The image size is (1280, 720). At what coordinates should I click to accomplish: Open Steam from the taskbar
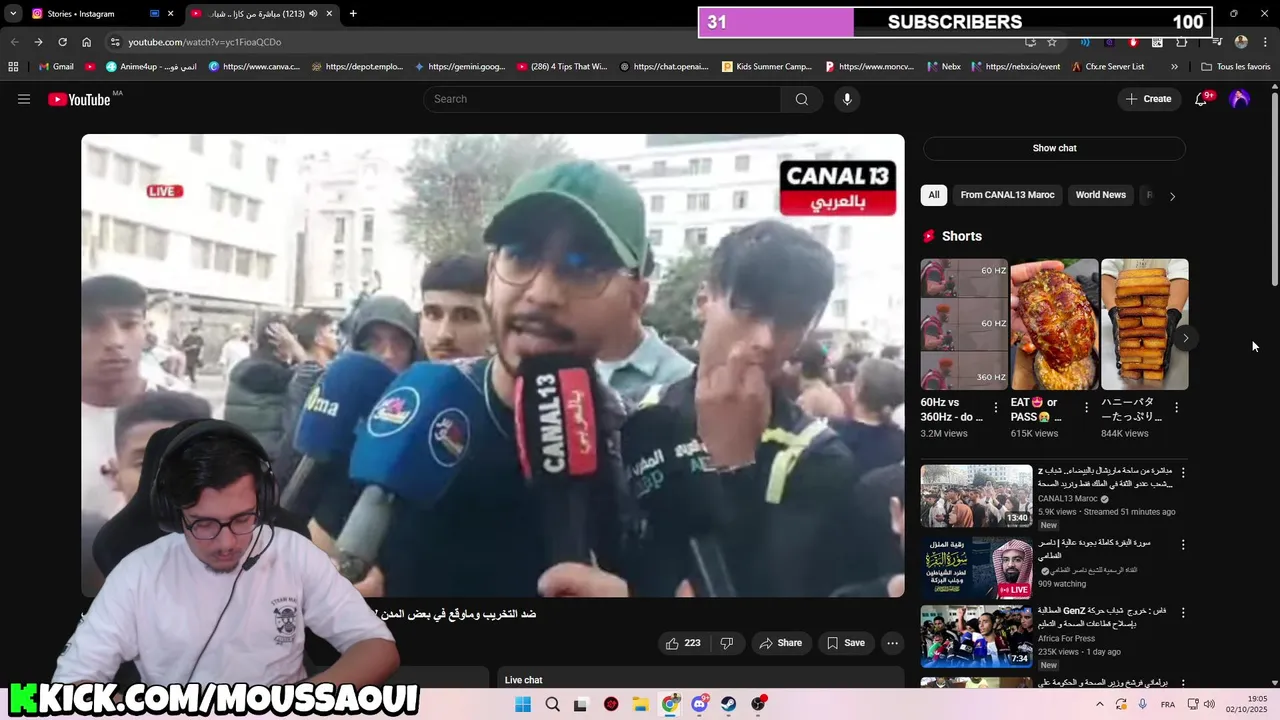point(729,704)
